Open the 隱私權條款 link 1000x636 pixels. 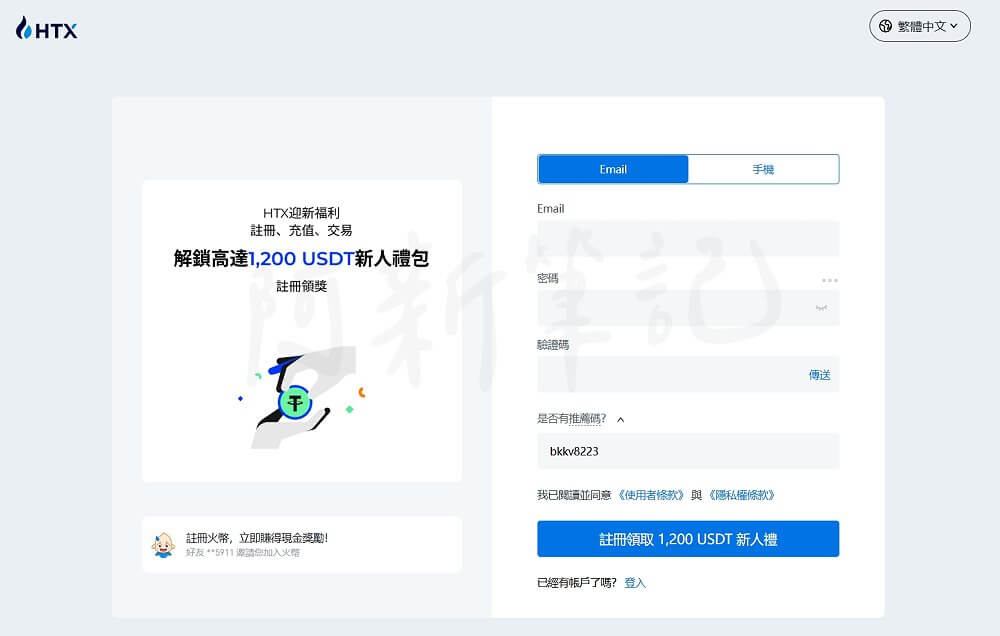[x=741, y=495]
